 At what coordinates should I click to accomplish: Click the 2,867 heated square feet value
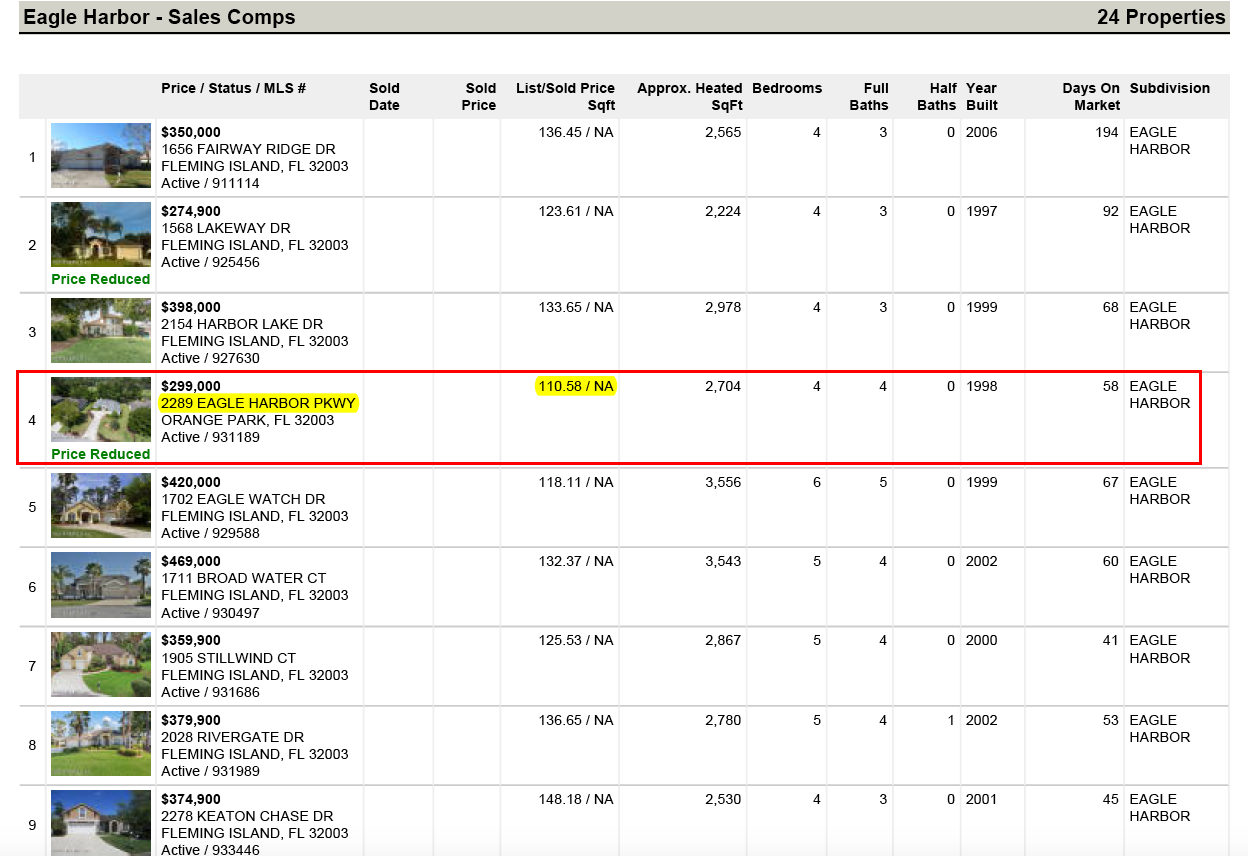click(x=723, y=640)
